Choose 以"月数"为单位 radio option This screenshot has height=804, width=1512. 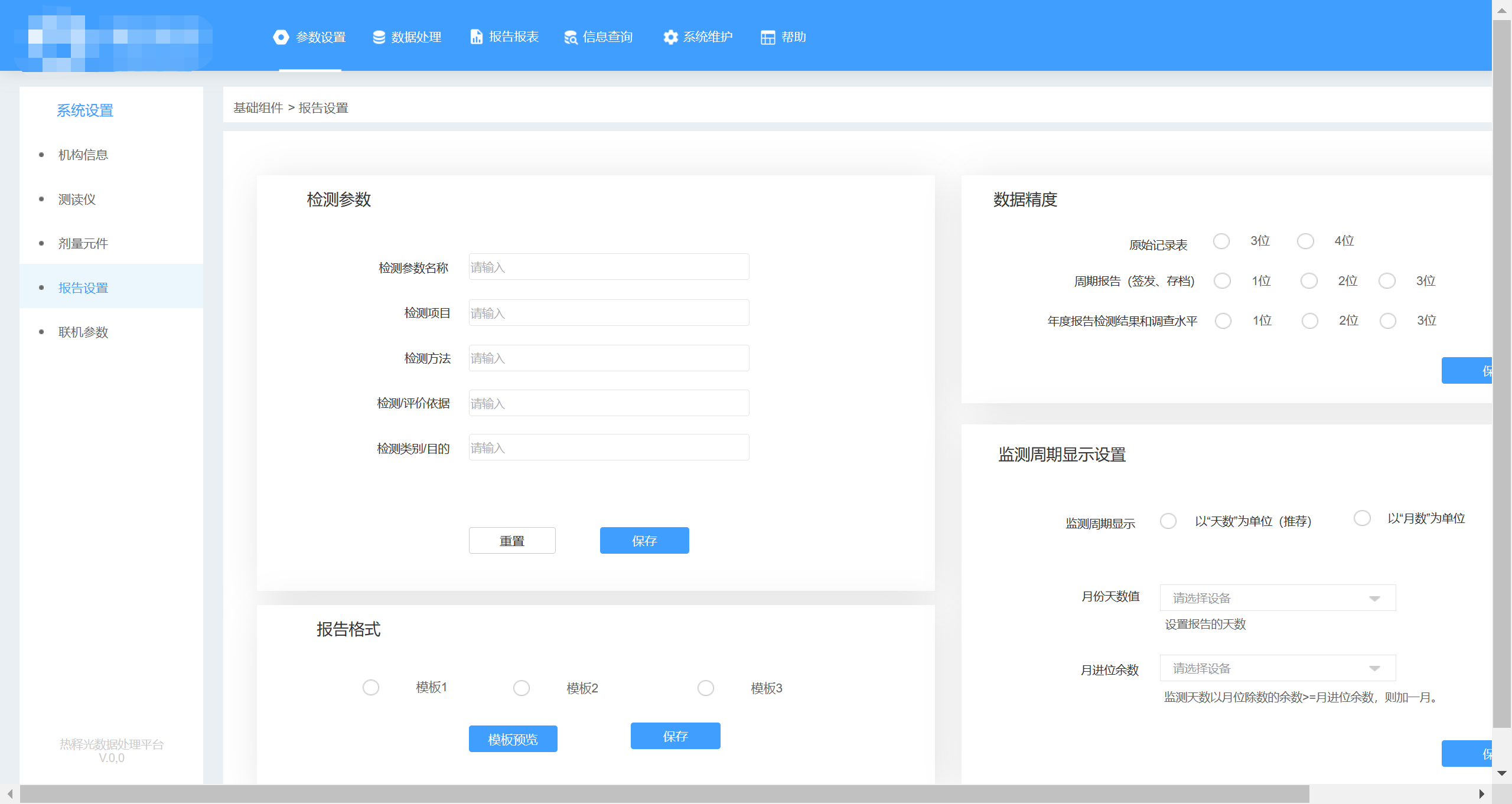point(1362,518)
